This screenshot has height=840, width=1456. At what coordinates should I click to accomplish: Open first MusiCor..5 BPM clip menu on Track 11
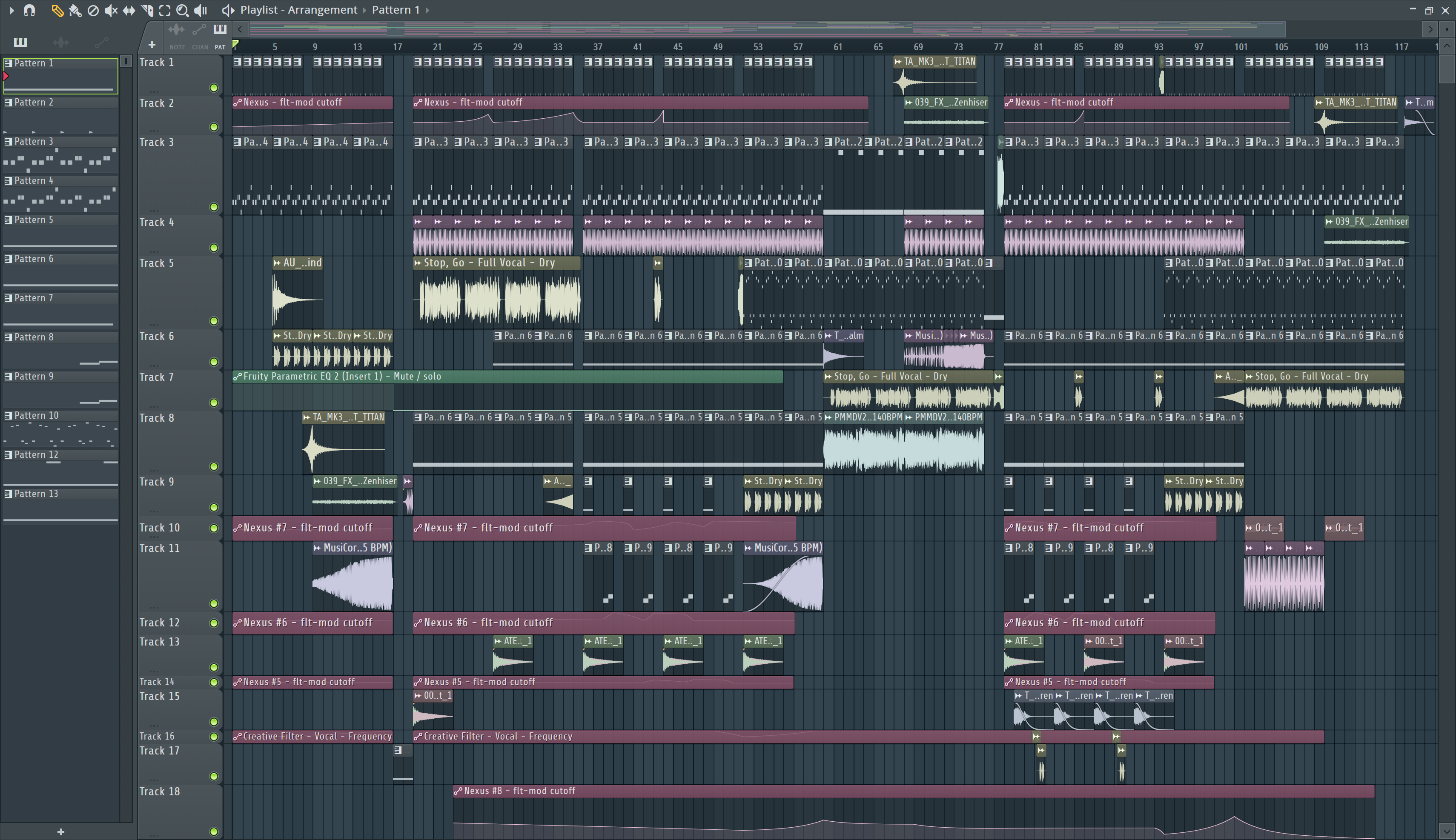click(318, 548)
